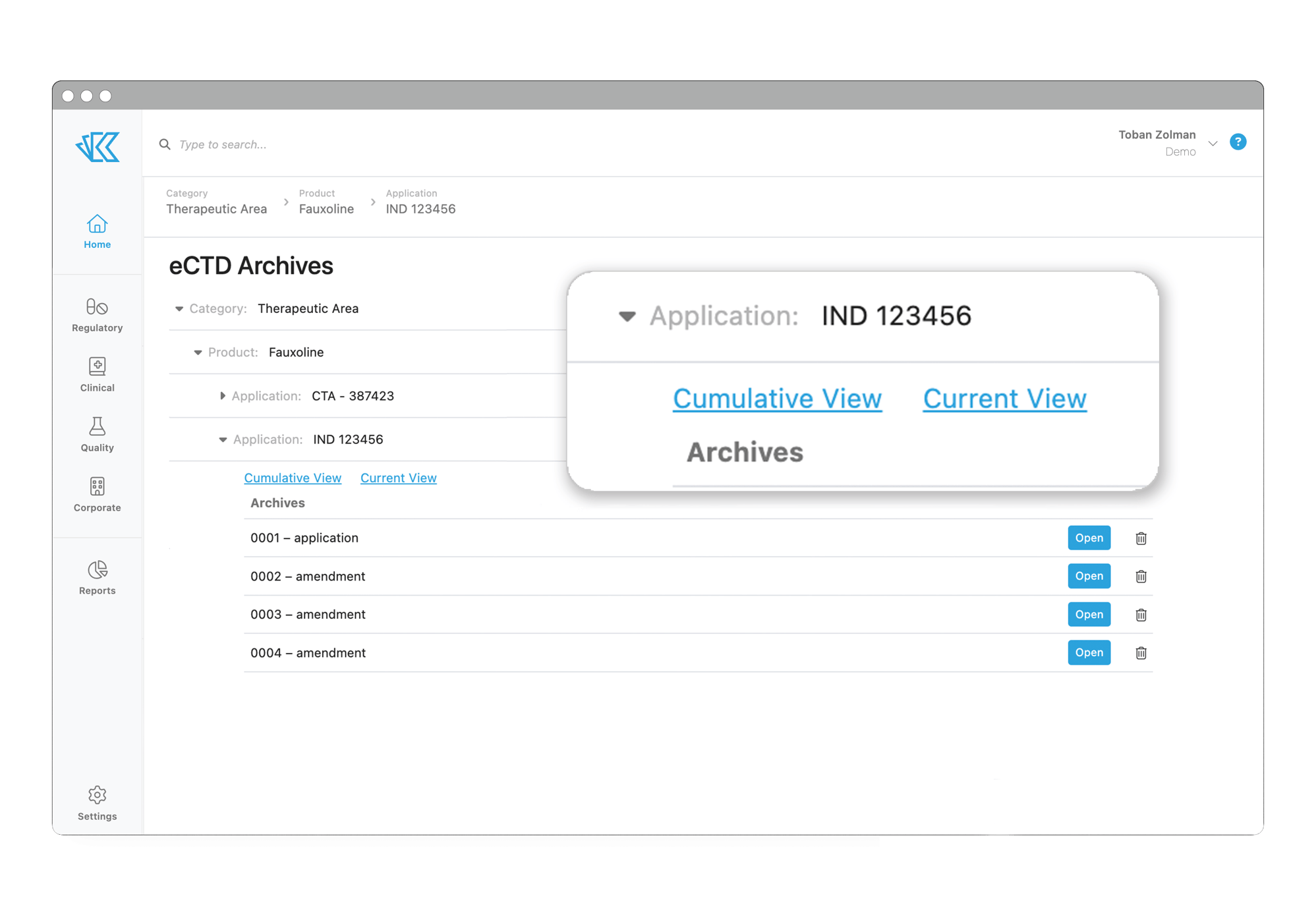Delete the 0002 – amendment archive
This screenshot has height=904, width=1316.
[1141, 577]
